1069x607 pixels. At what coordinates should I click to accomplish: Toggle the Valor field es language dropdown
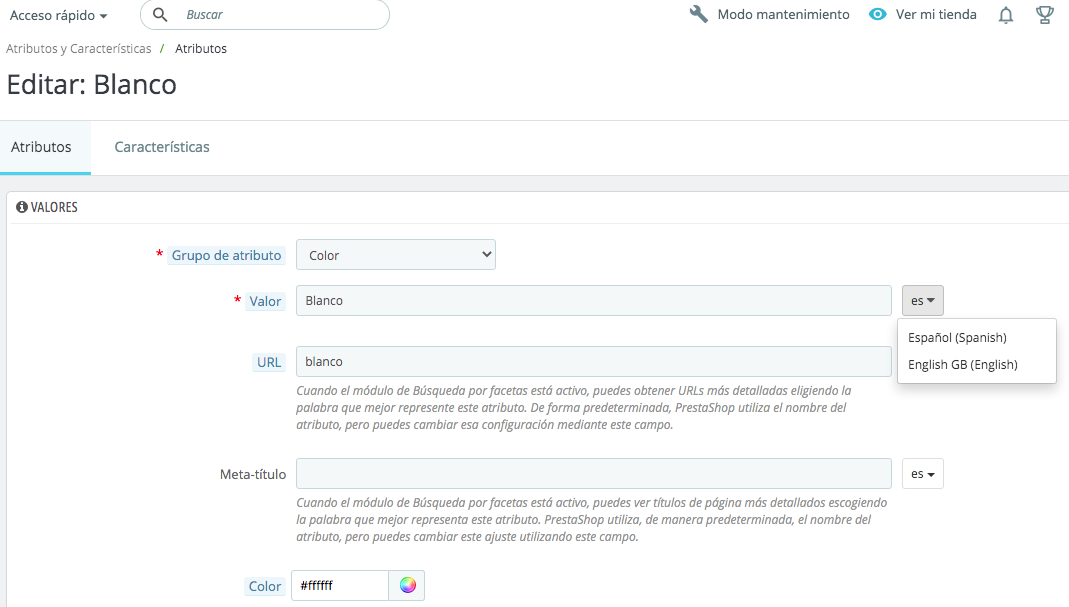click(x=922, y=301)
